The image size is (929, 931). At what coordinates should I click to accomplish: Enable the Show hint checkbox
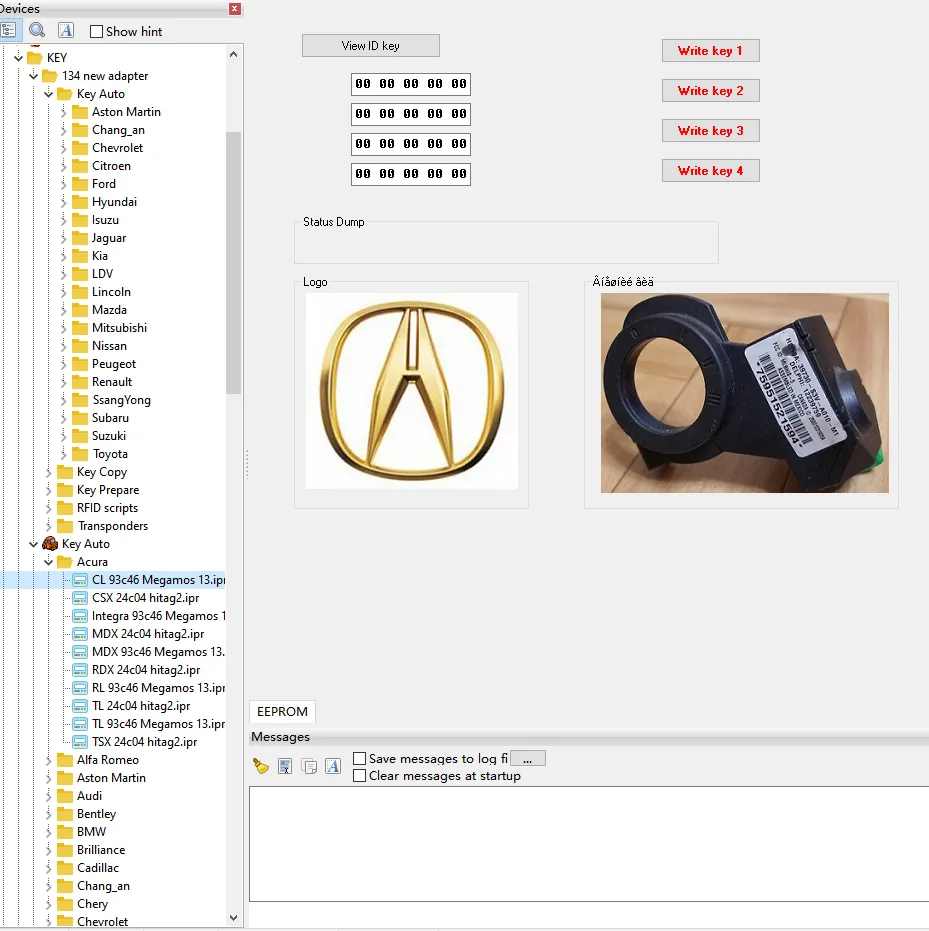click(x=97, y=32)
